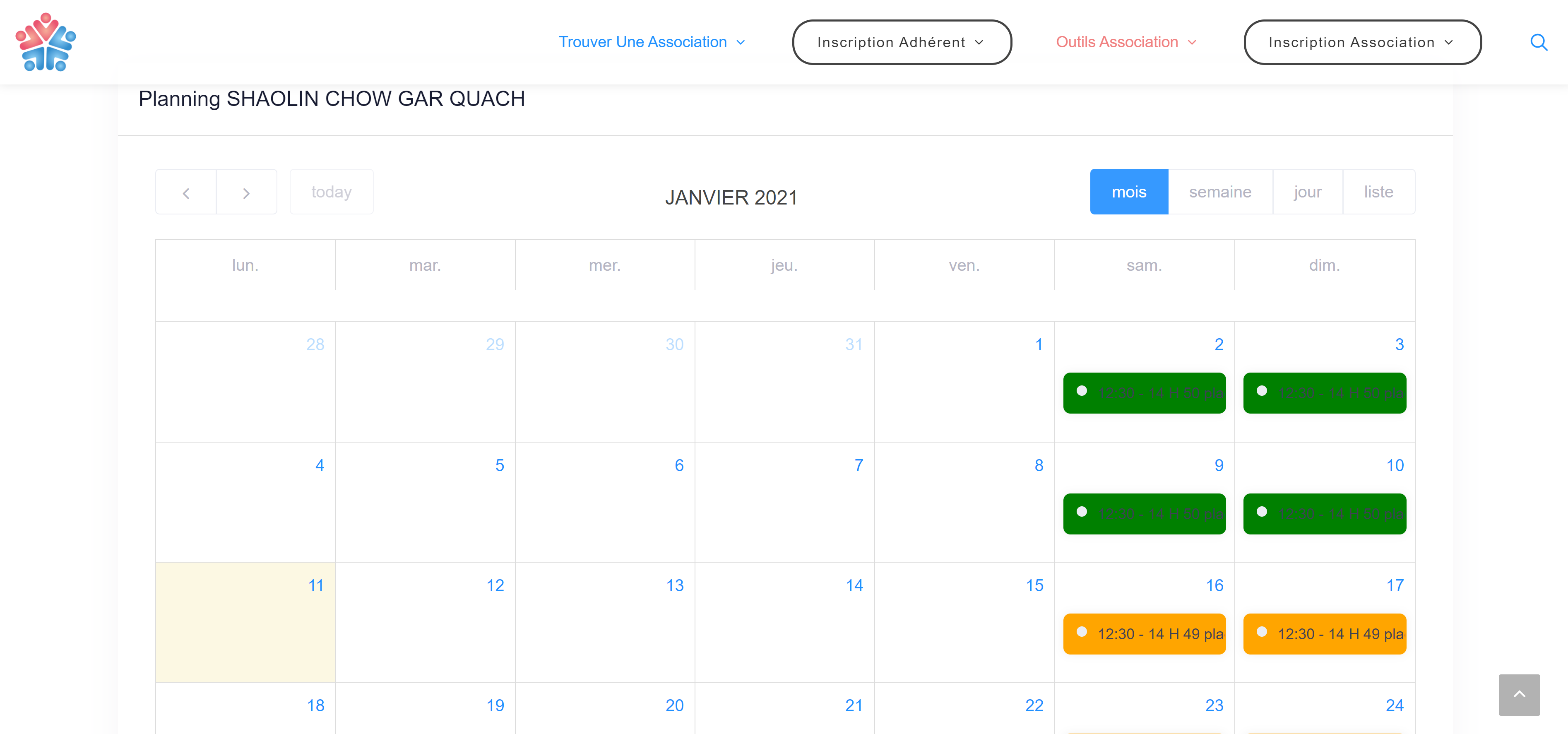Open the search magnifier icon

point(1538,42)
